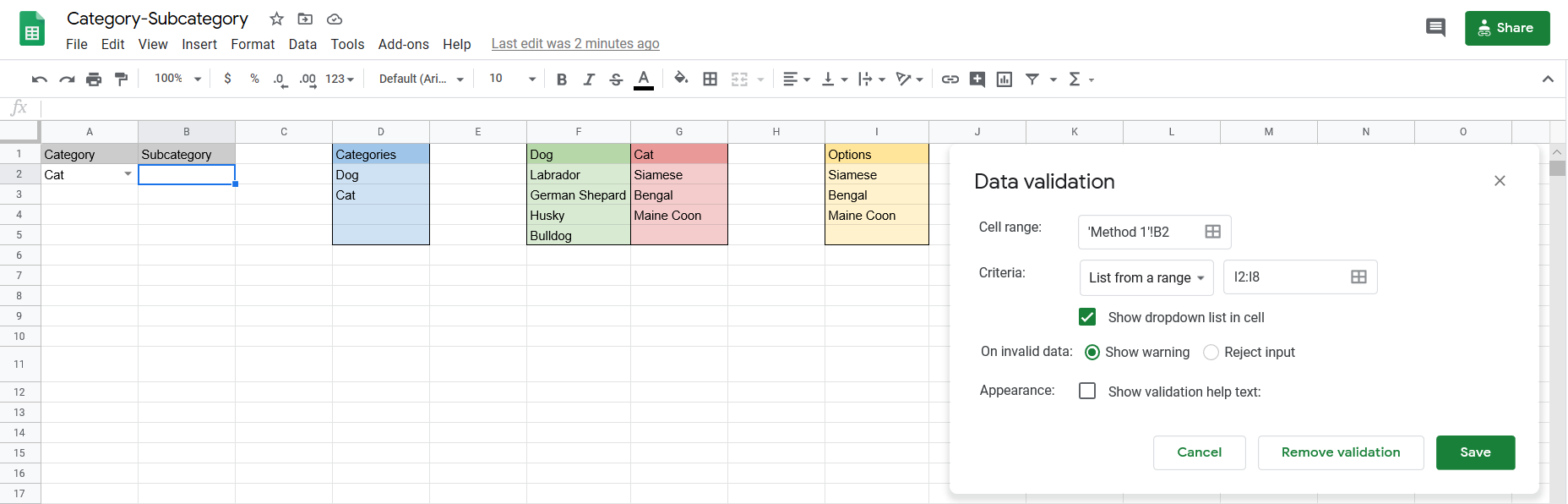Open the Borders tool

pos(710,79)
